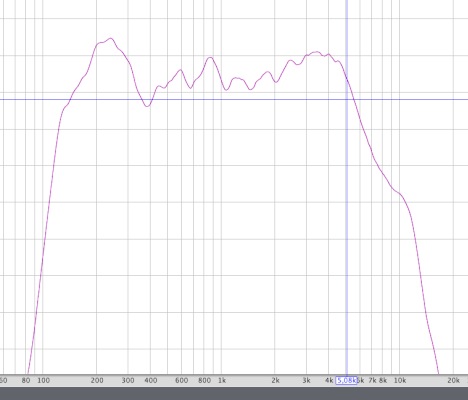
Task: Select the horizontal blue level cursor line
Action: click(x=234, y=99)
